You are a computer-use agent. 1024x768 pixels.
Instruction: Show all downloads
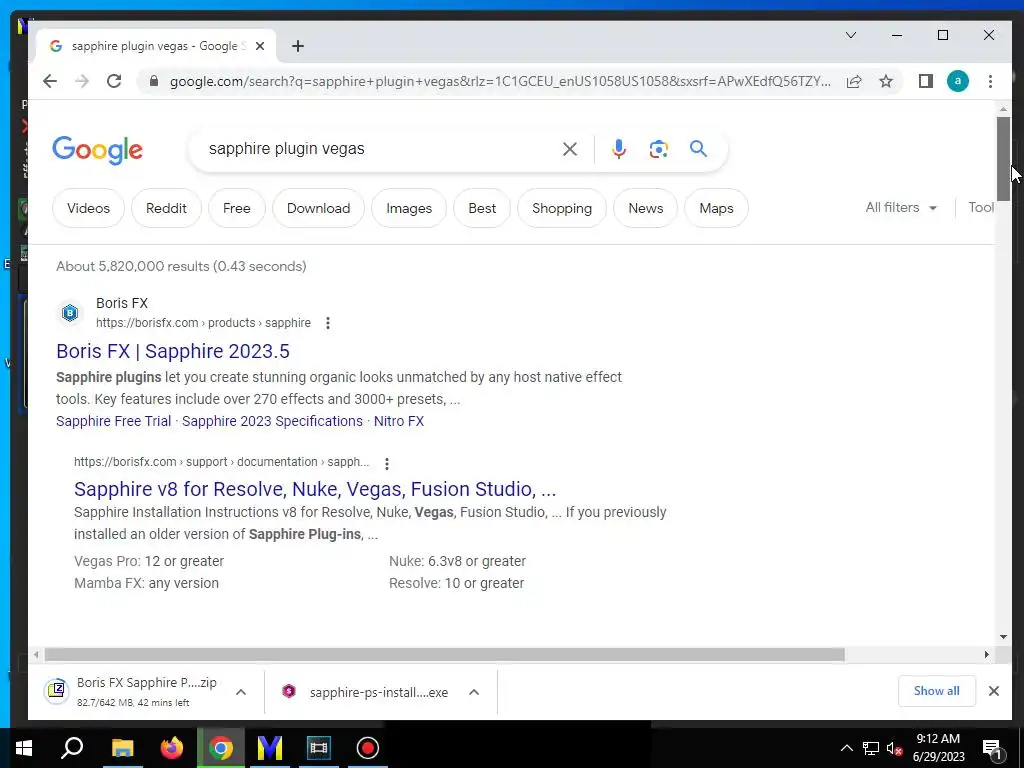pyautogui.click(x=936, y=691)
